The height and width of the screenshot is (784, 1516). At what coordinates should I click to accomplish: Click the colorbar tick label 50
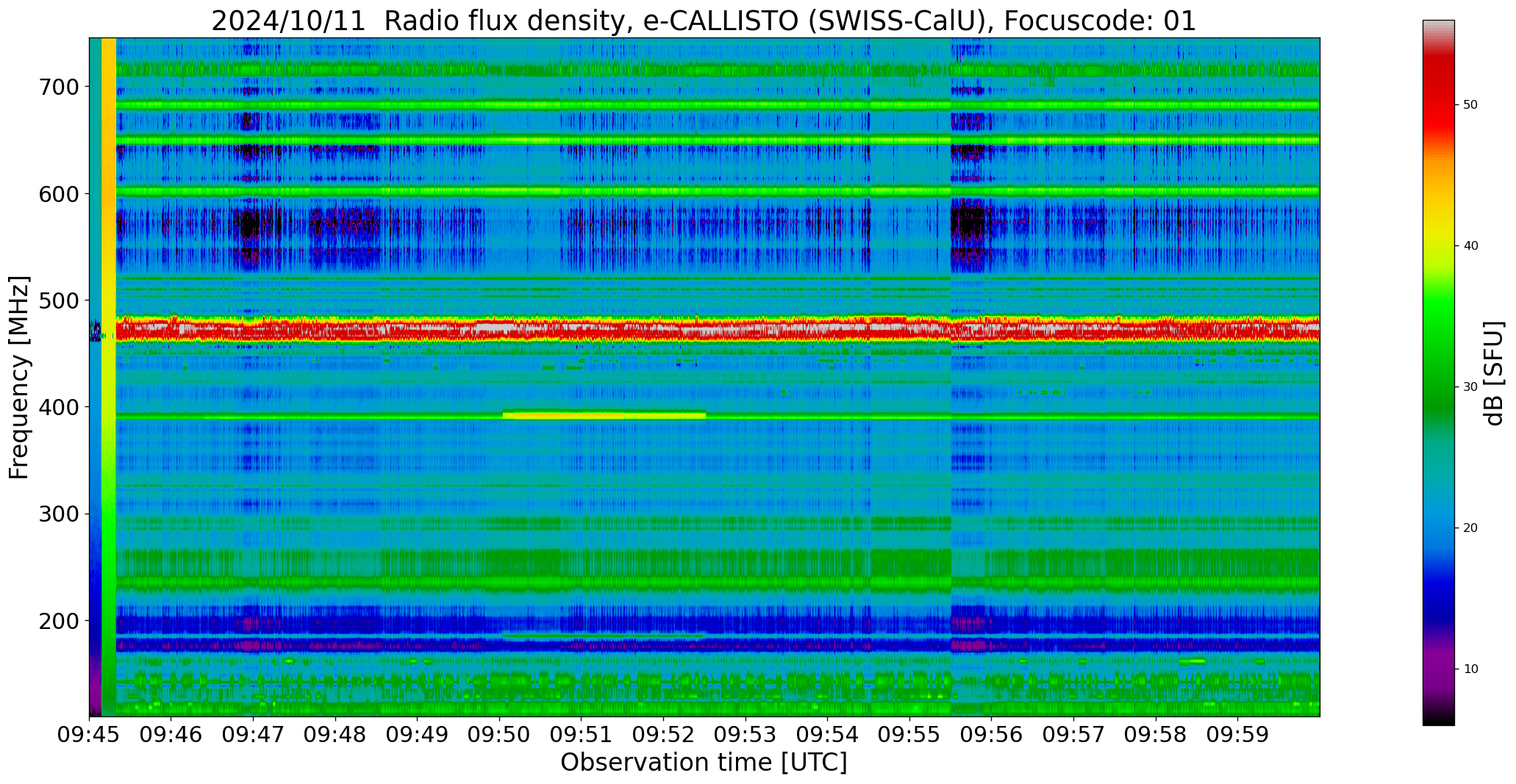pos(1470,105)
